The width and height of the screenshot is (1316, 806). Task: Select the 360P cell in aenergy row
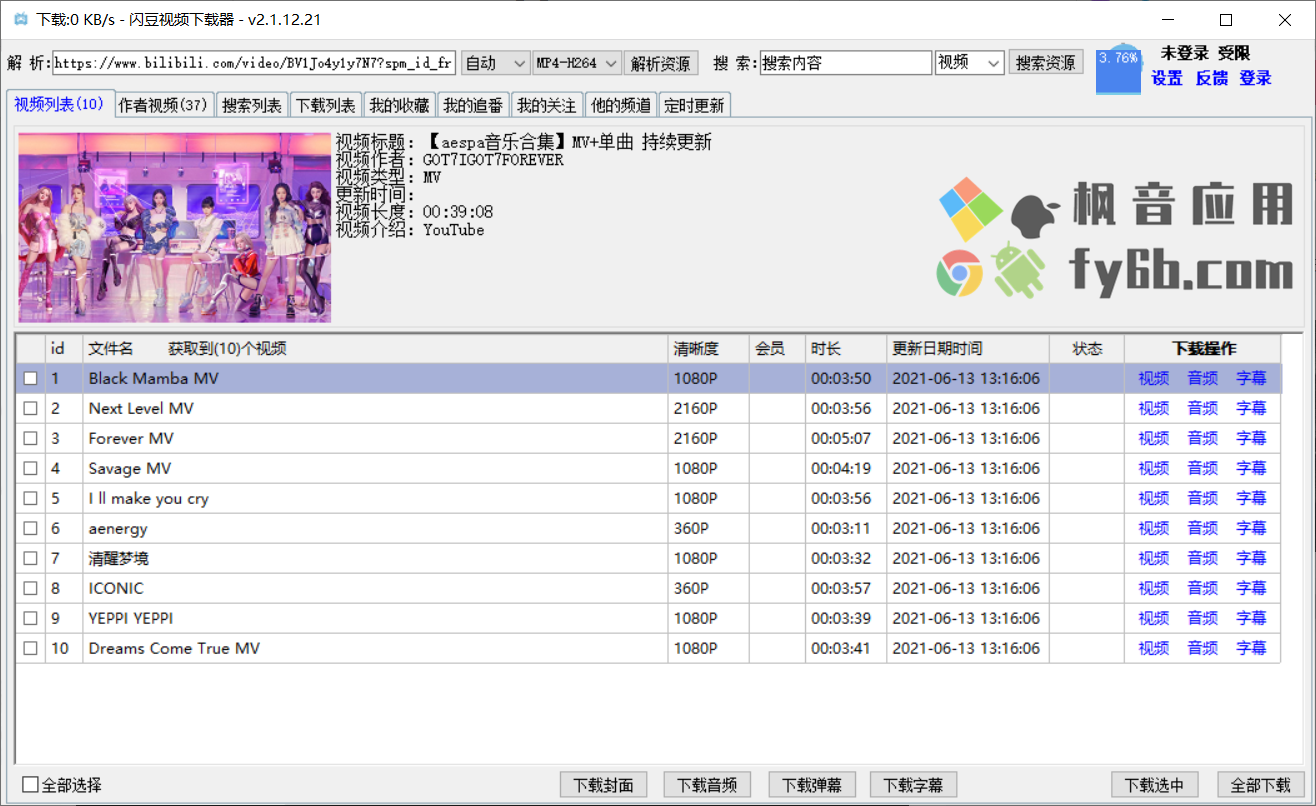pos(708,529)
